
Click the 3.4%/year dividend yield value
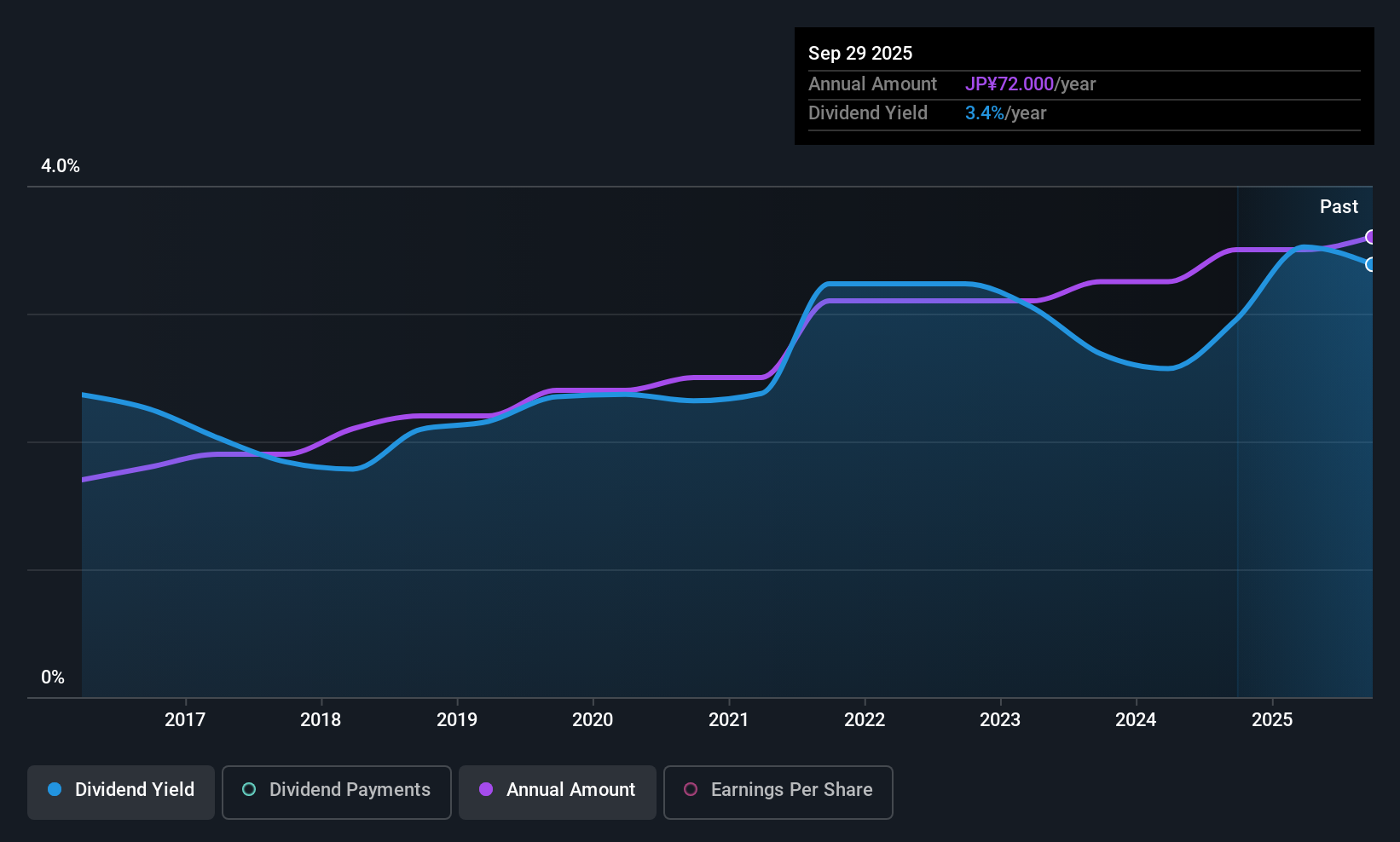point(1005,113)
